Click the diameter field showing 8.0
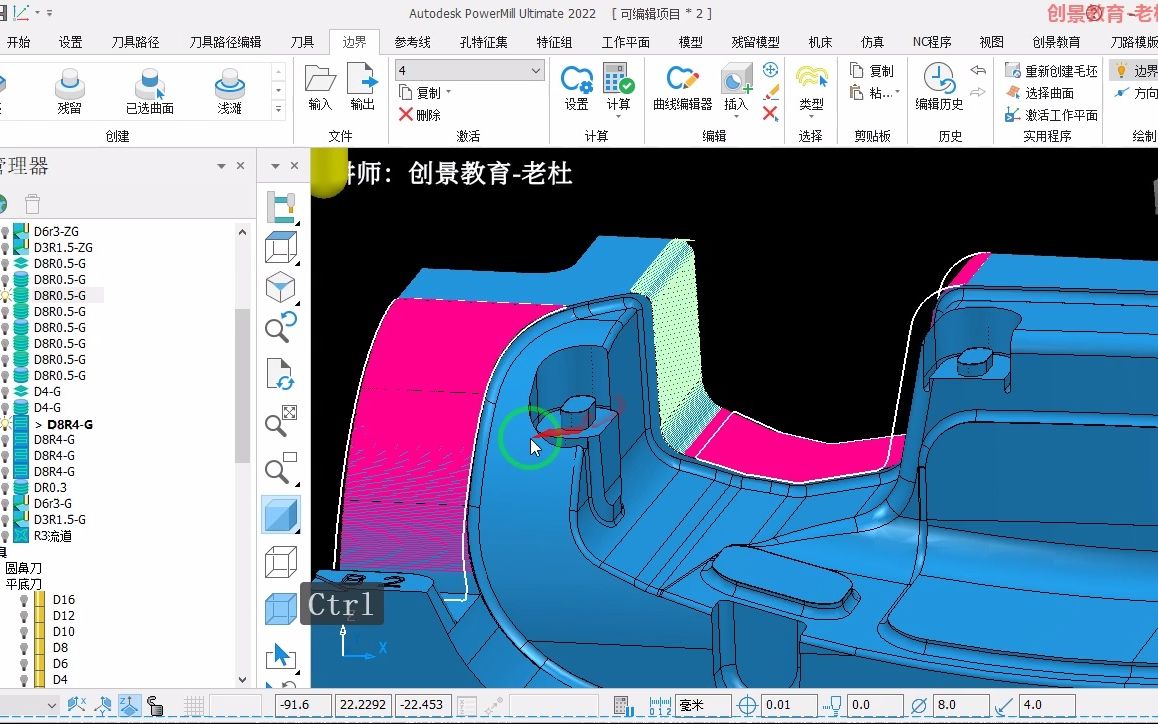 point(960,706)
